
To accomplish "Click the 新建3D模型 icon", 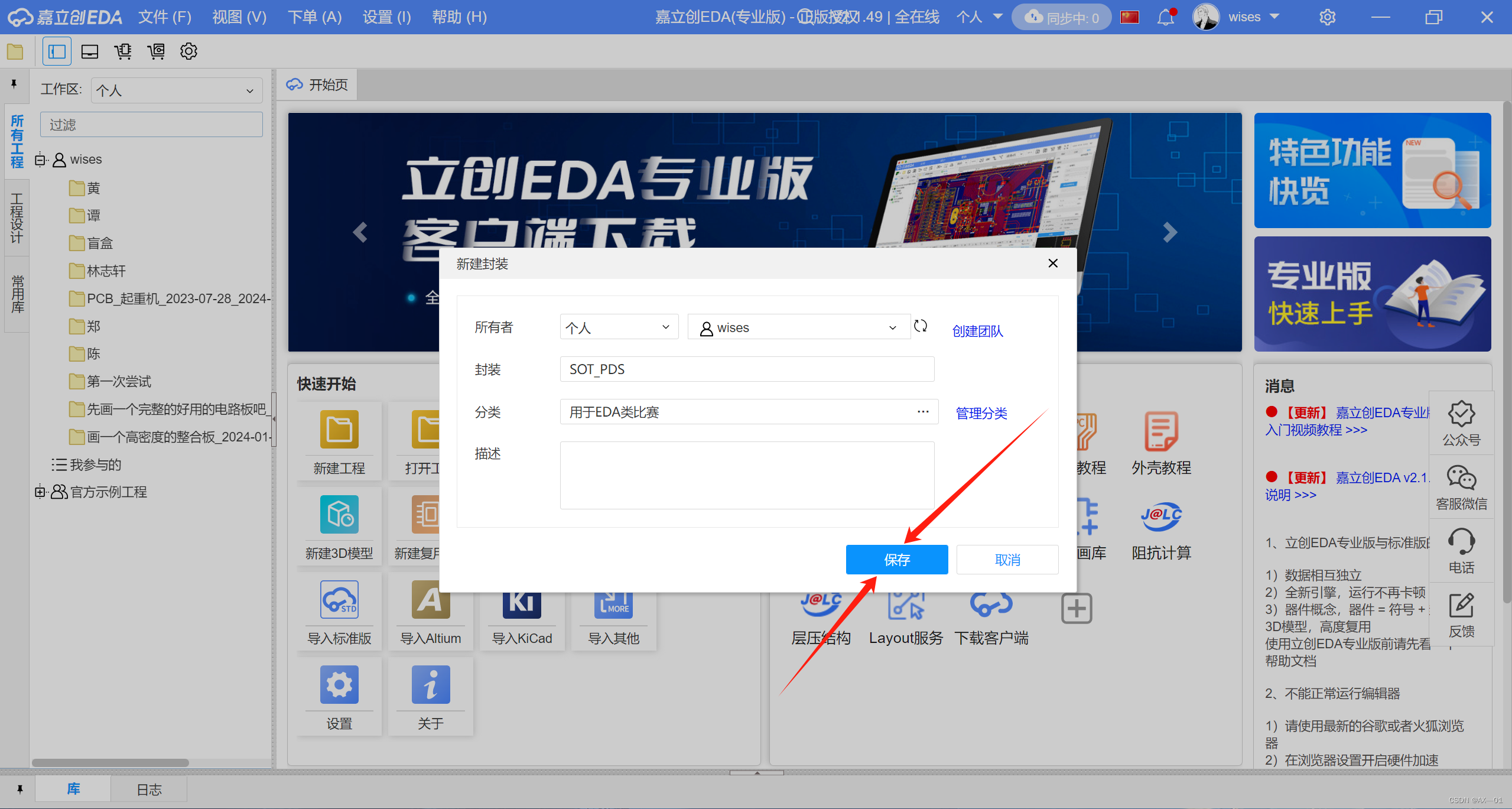I will pyautogui.click(x=339, y=515).
